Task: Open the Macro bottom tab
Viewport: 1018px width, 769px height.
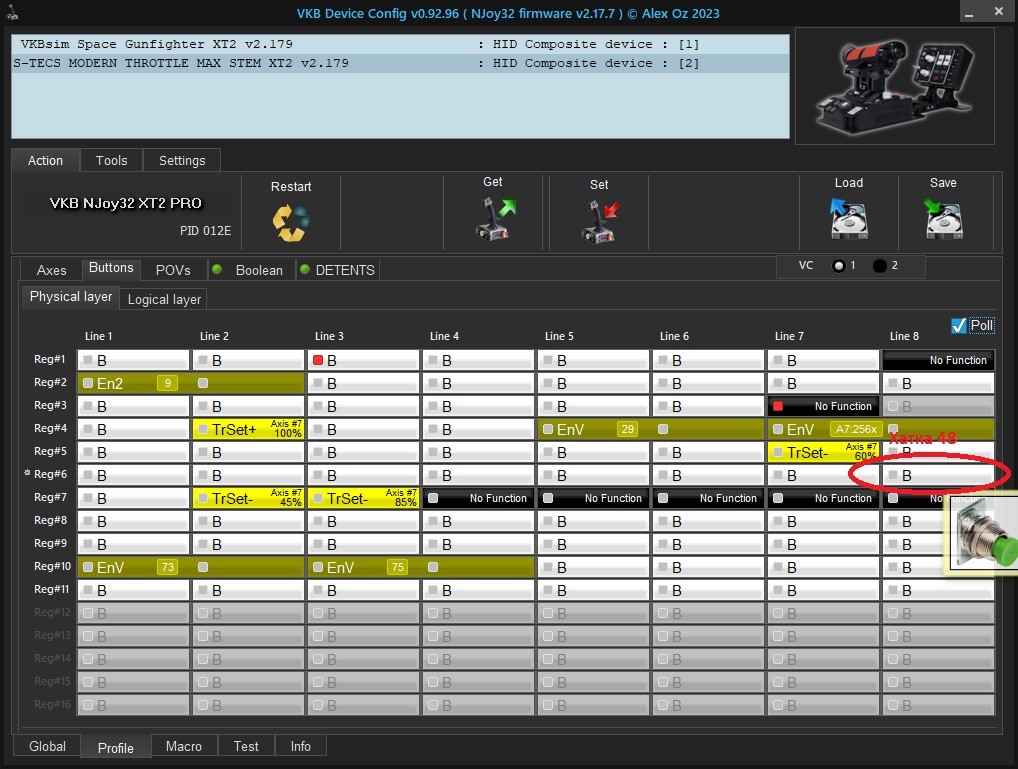Action: coord(184,746)
